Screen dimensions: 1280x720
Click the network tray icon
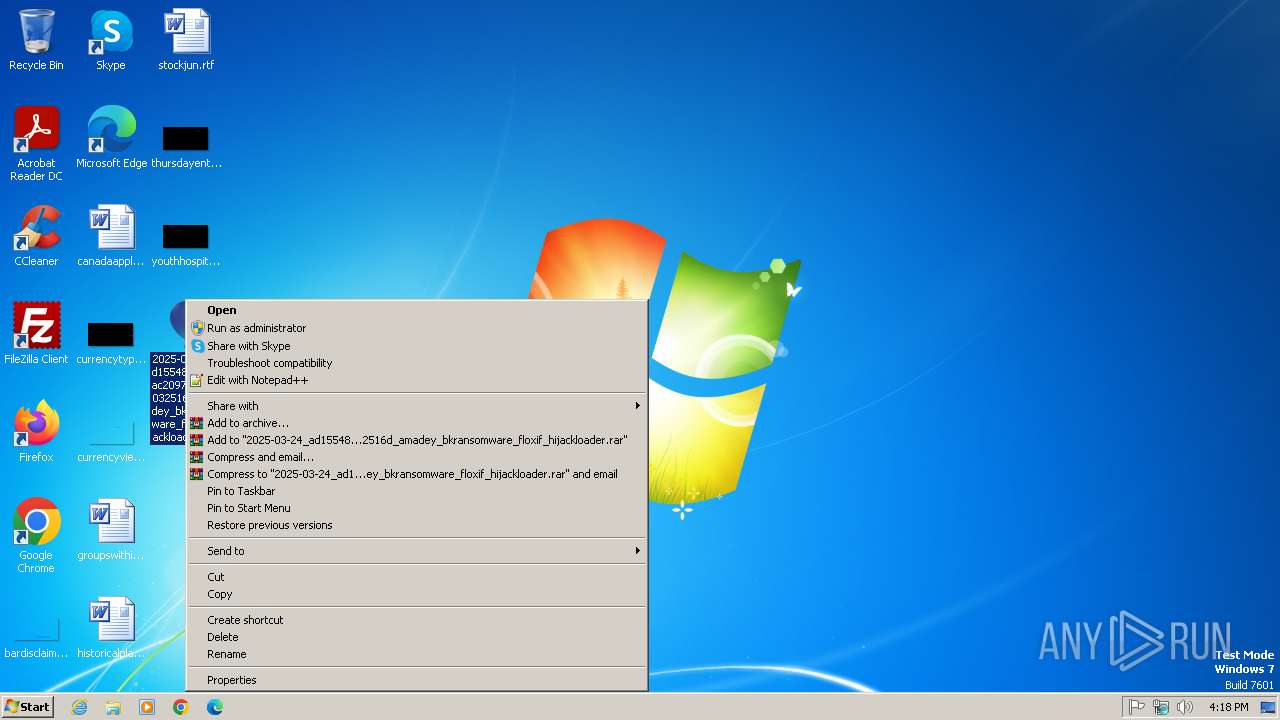1161,707
